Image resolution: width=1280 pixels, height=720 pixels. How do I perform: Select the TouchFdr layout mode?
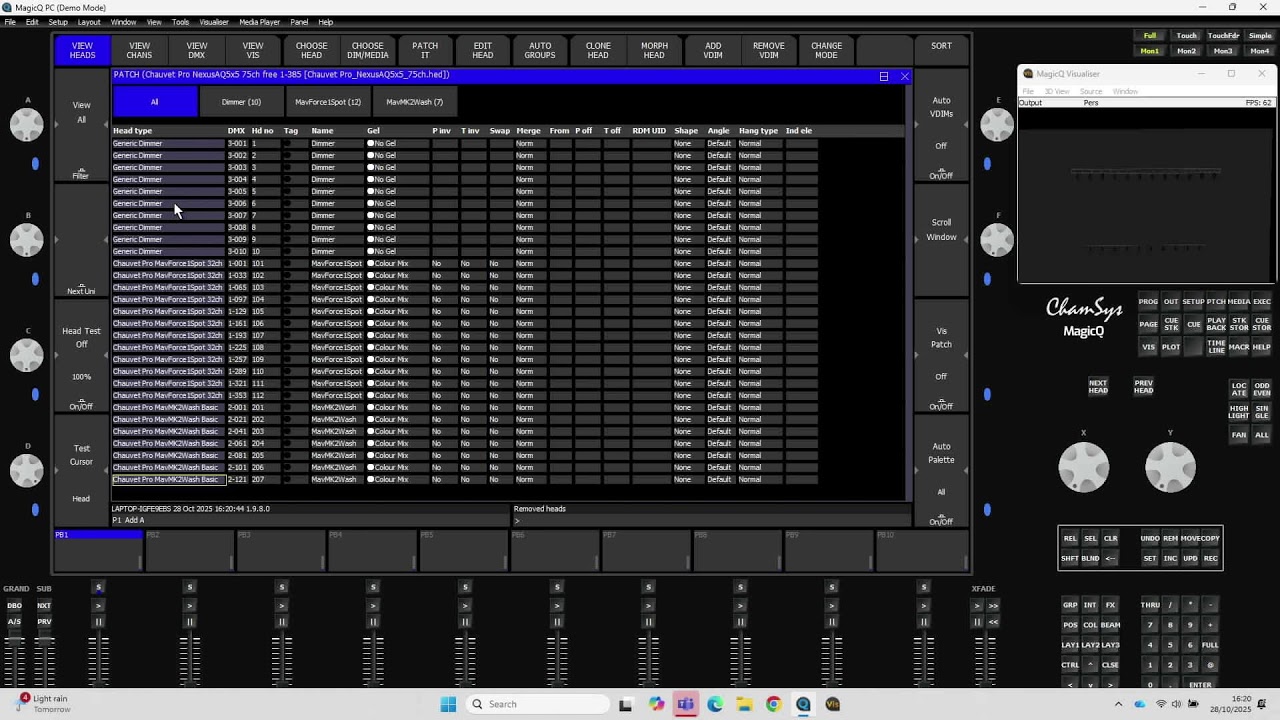(x=1223, y=36)
